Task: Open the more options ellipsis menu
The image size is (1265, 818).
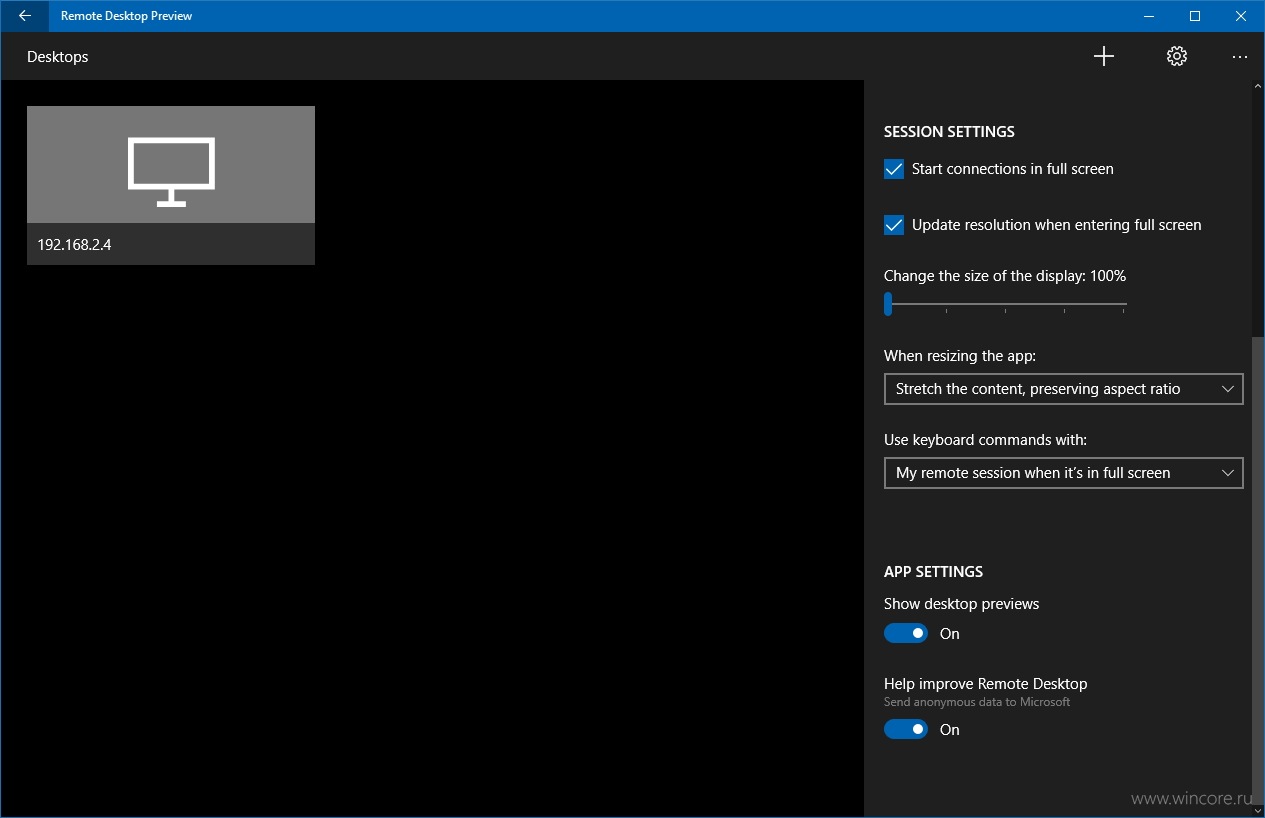Action: tap(1240, 57)
